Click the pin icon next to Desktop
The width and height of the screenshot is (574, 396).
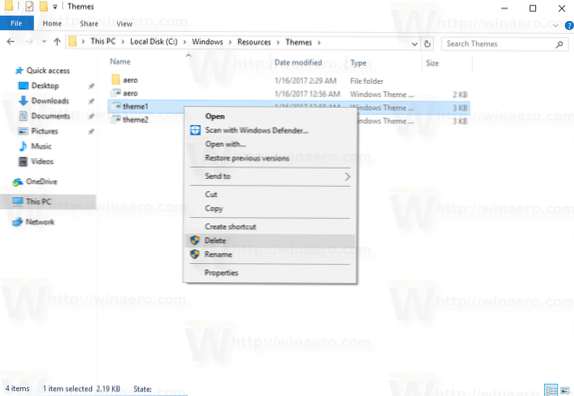(91, 86)
